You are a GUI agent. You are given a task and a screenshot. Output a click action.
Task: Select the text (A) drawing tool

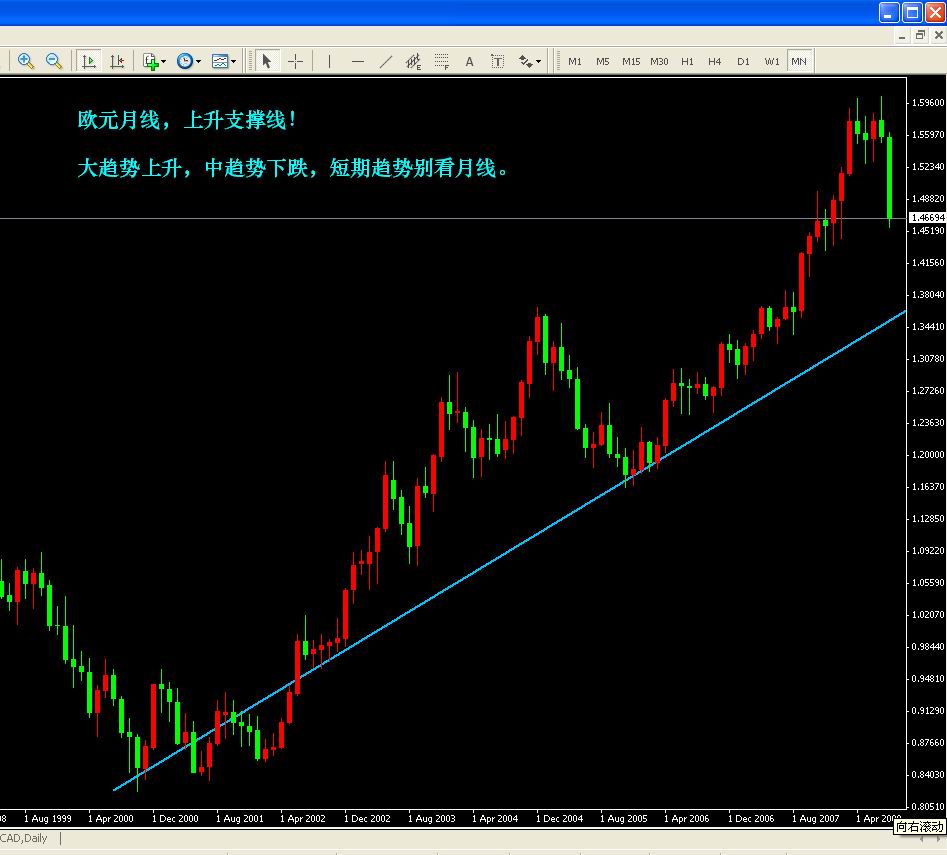[x=469, y=61]
